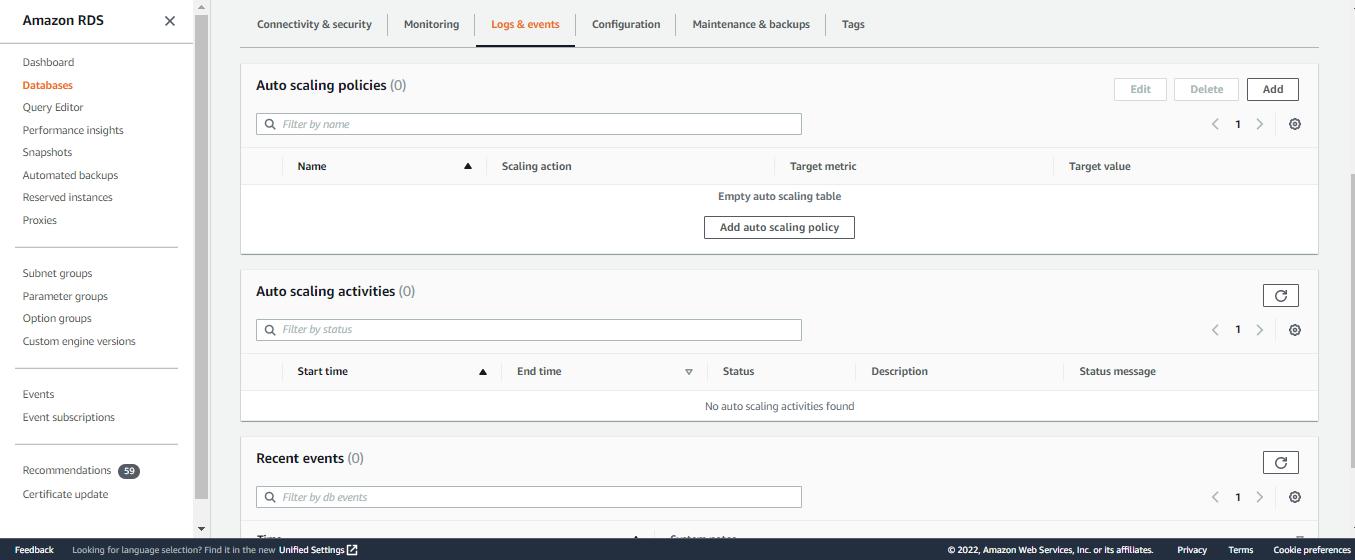This screenshot has height=560, width=1355.
Task: Open Auto scaling activities preferences gear
Action: point(1295,330)
